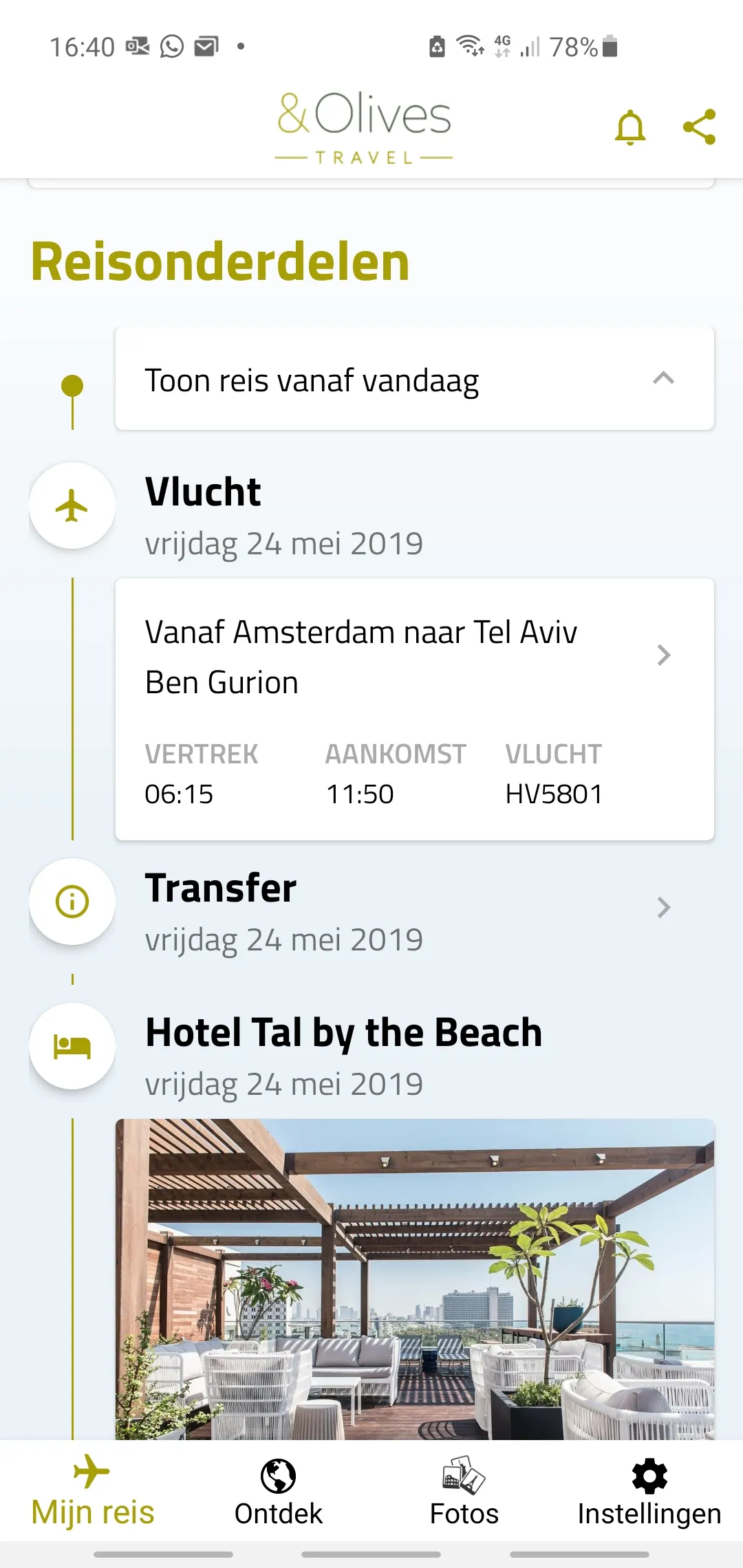Tap the share icon in header
Screen dimensions: 743x1568
click(x=699, y=127)
